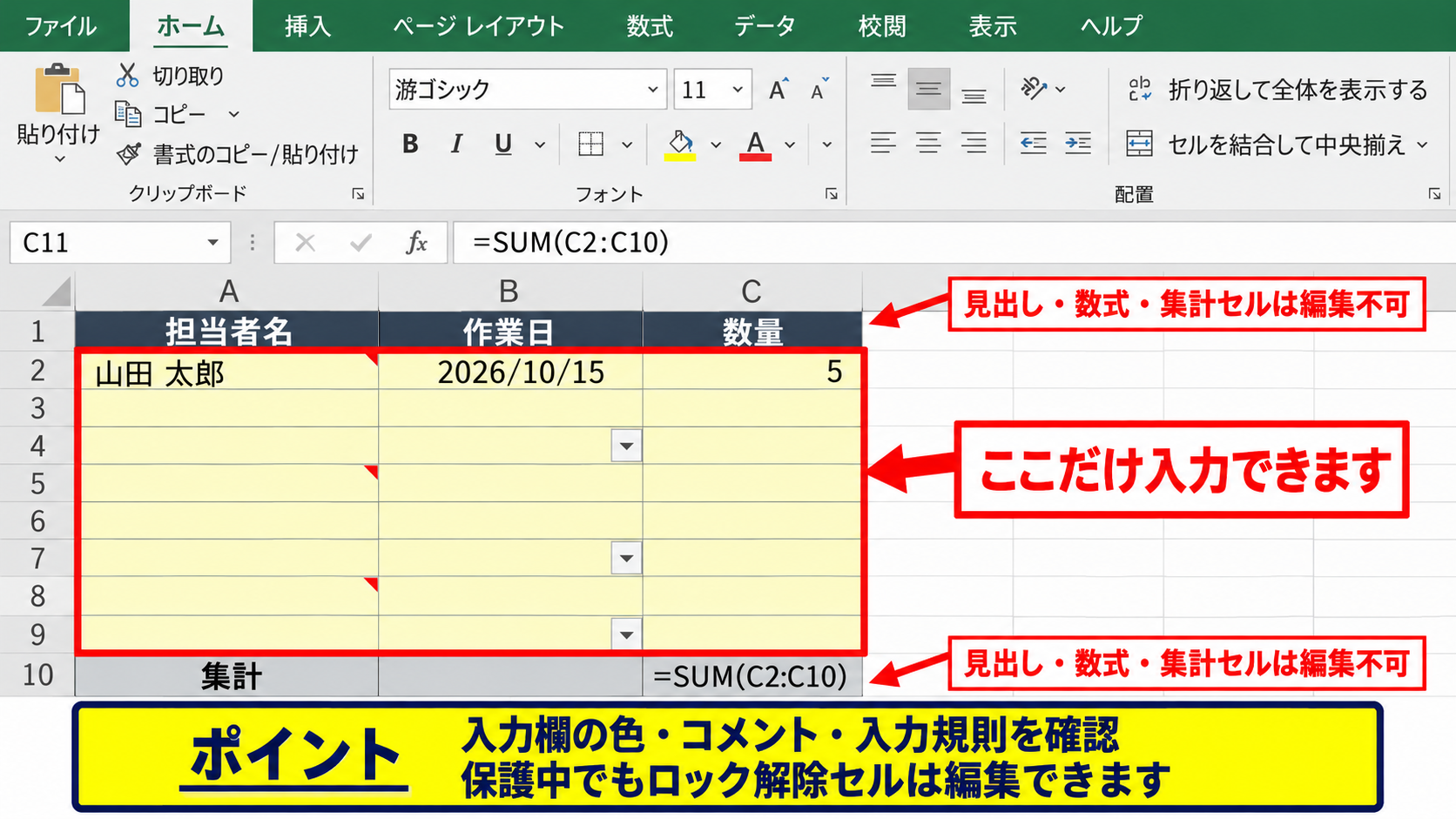Increase font size with large A icon
The height and width of the screenshot is (819, 1456).
pos(778,90)
